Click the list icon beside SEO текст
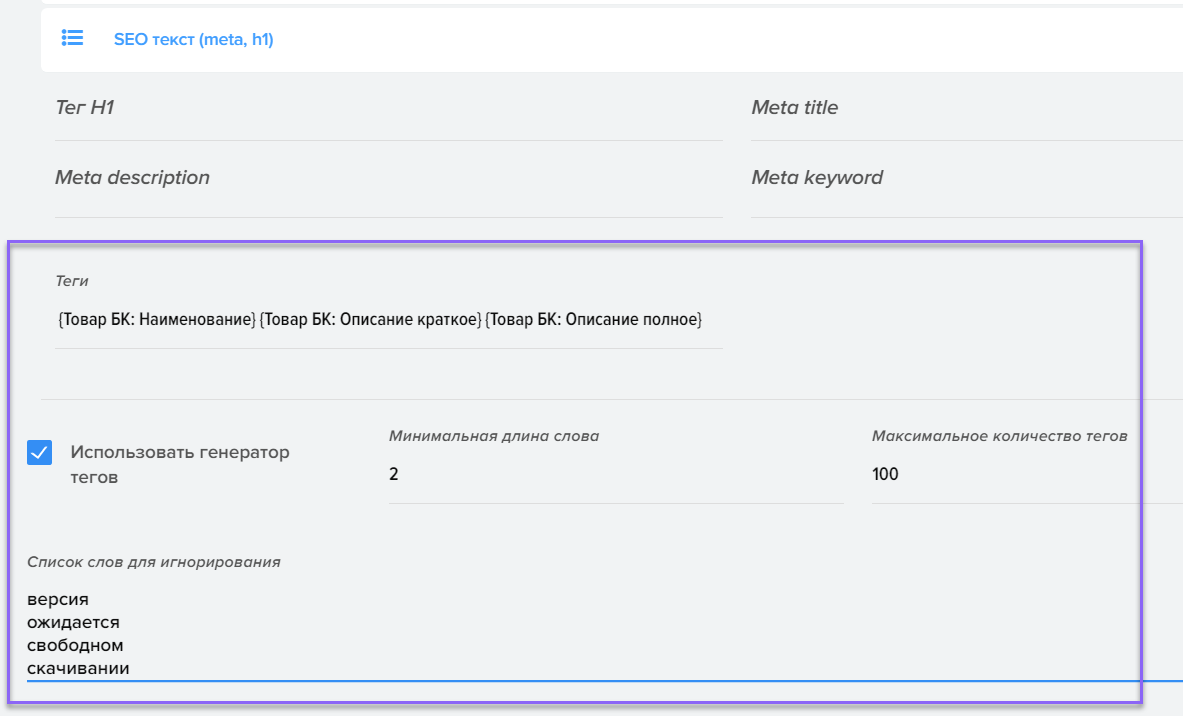This screenshot has width=1183, height=716. [72, 38]
